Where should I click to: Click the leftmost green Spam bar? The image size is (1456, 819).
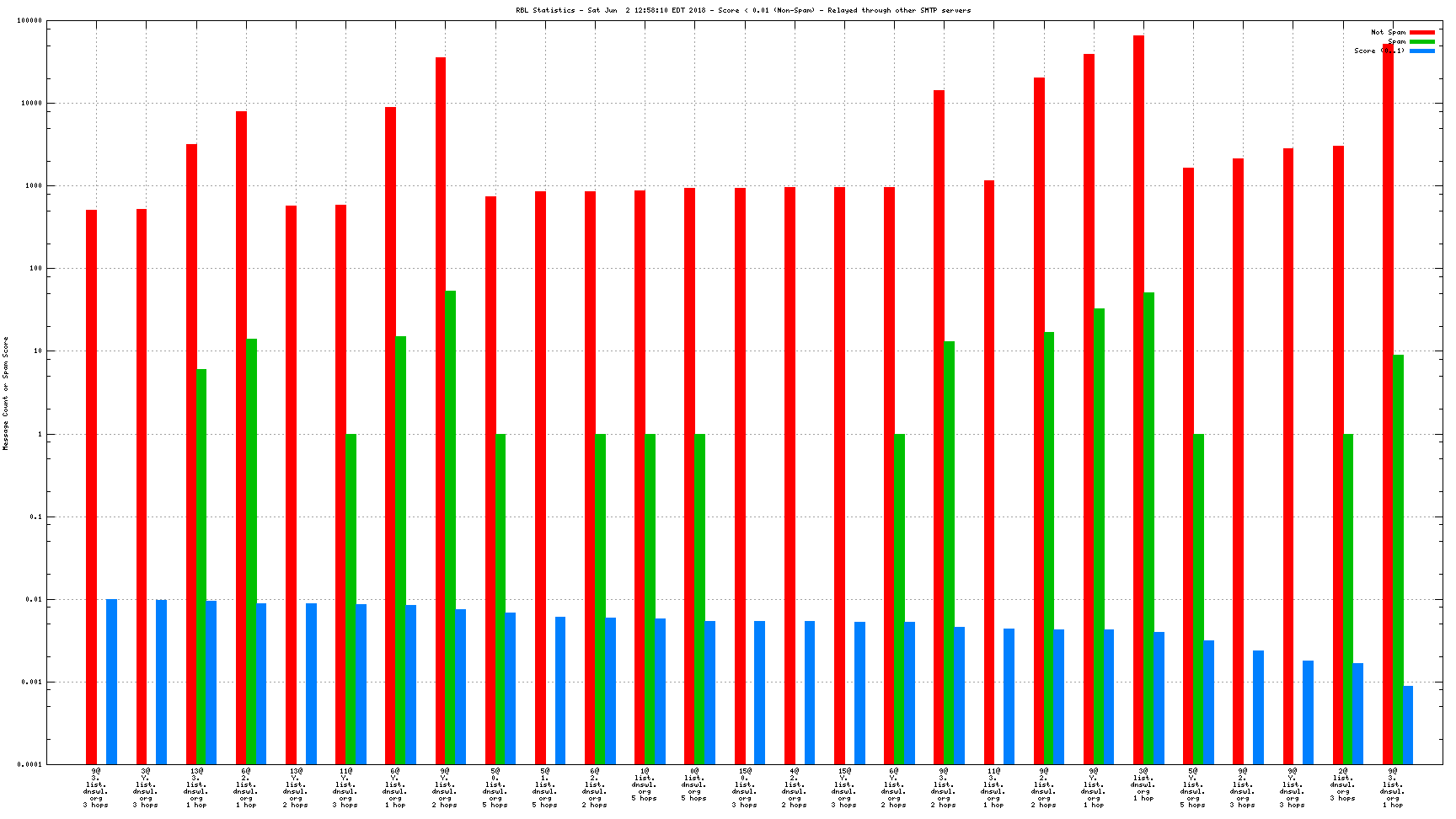pos(201,566)
